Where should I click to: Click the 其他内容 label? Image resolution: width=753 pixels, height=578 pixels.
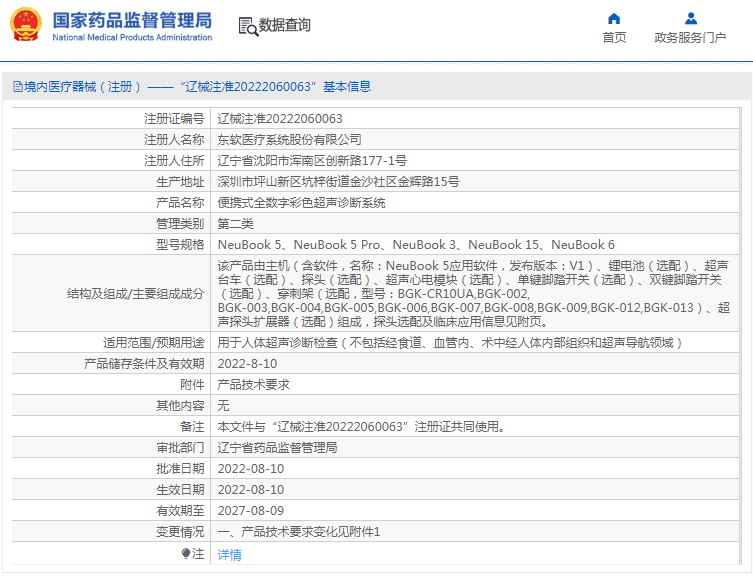pos(180,406)
